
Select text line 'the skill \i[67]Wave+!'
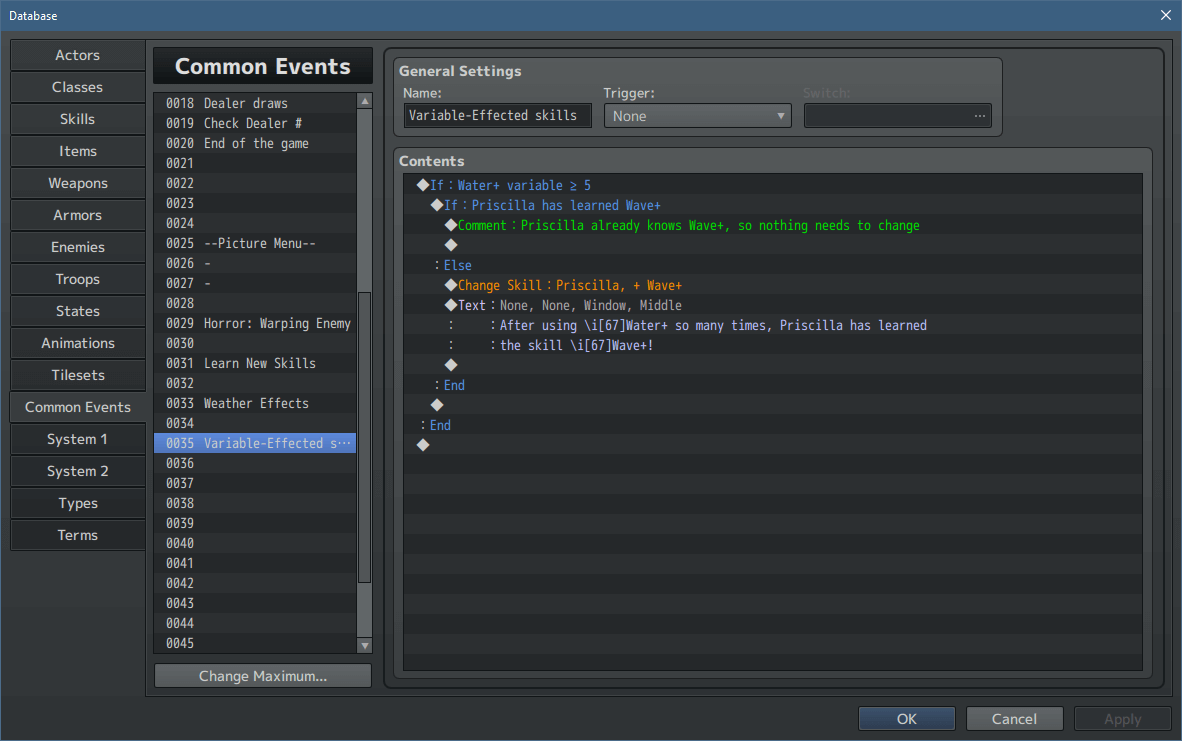pyautogui.click(x=773, y=345)
